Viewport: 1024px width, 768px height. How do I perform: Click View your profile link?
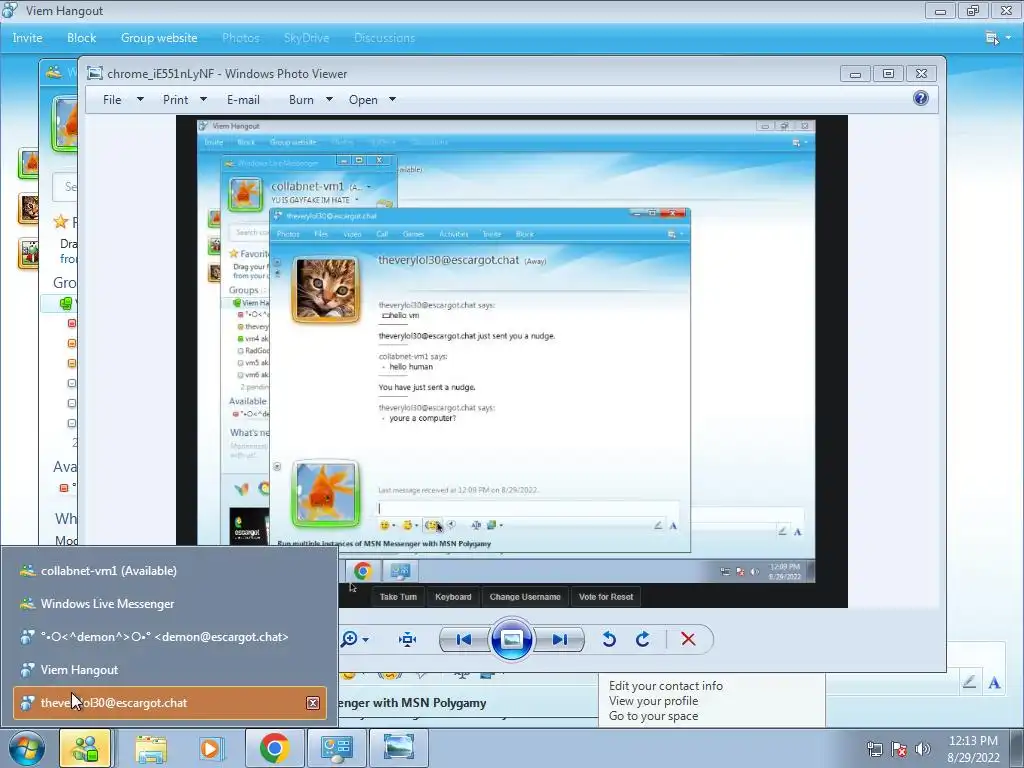653,701
